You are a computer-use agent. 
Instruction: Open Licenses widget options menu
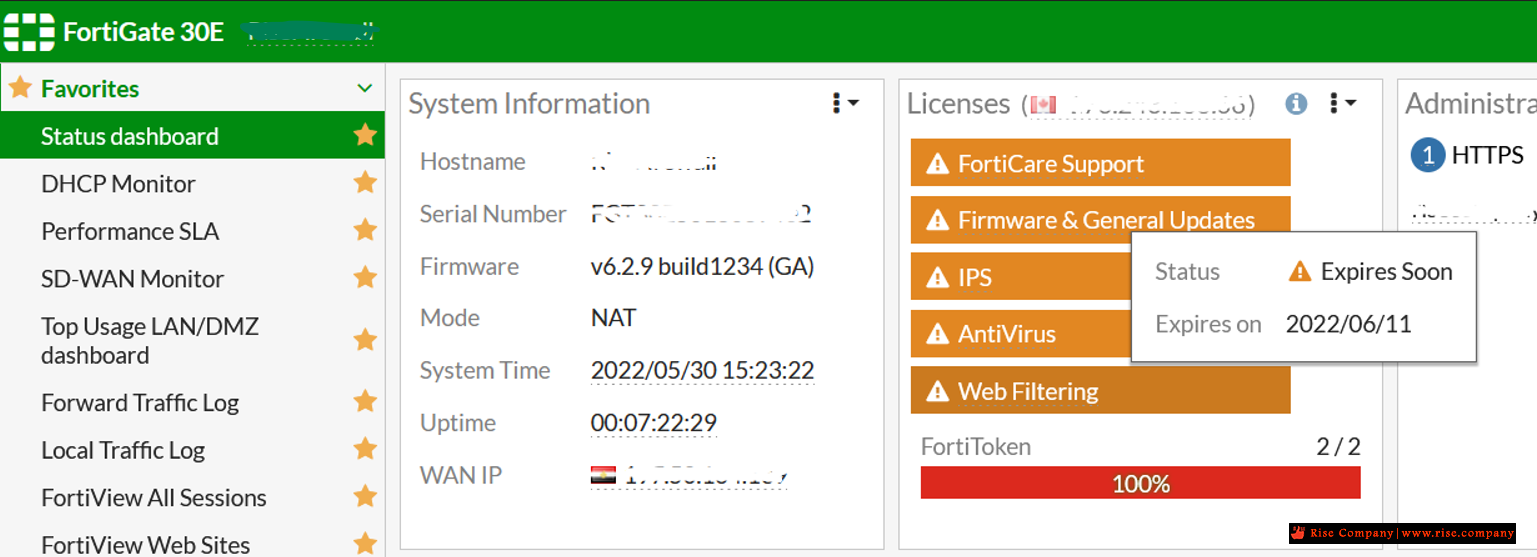pyautogui.click(x=1342, y=103)
